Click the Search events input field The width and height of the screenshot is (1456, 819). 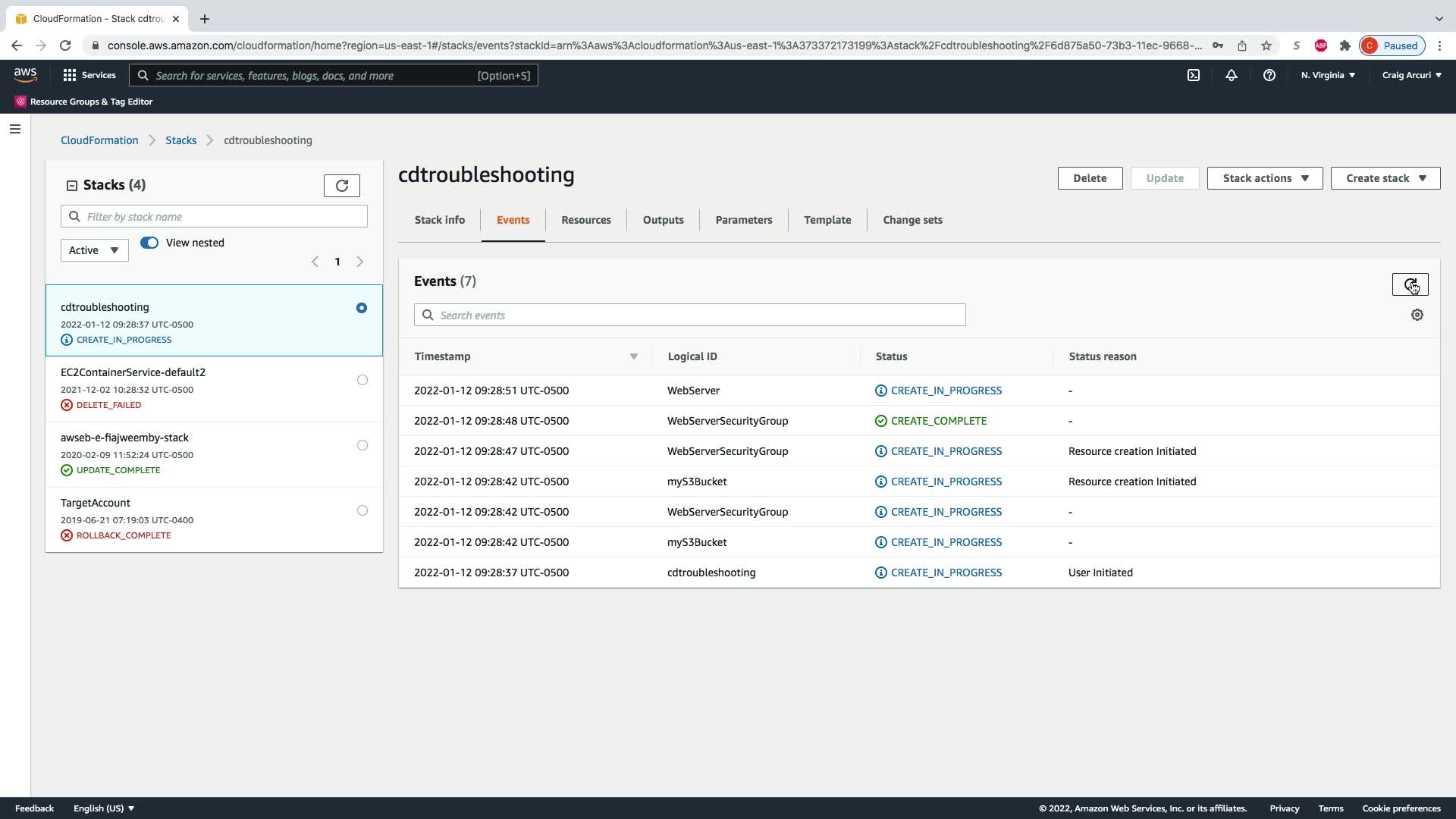[689, 315]
